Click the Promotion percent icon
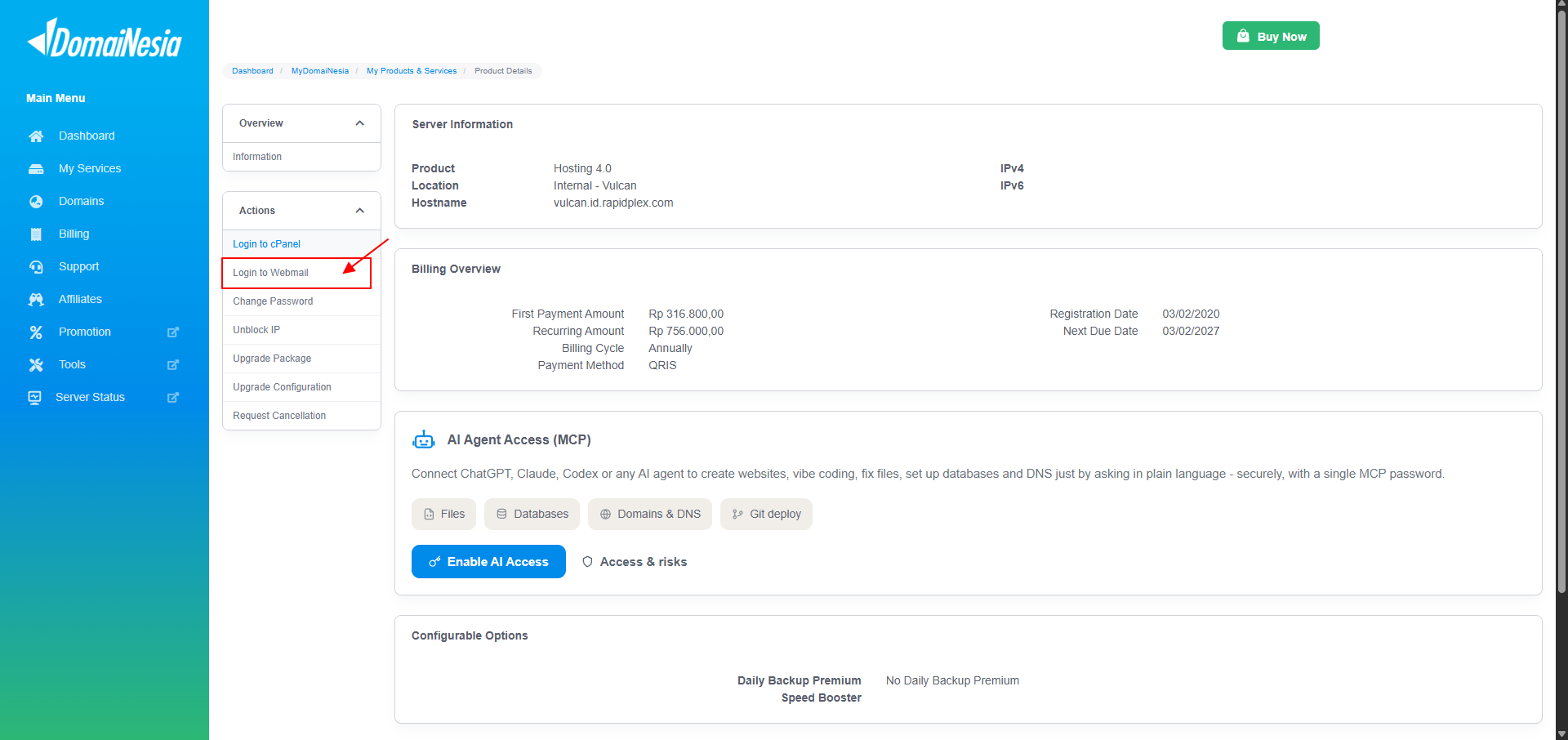The image size is (1568, 740). 36,332
